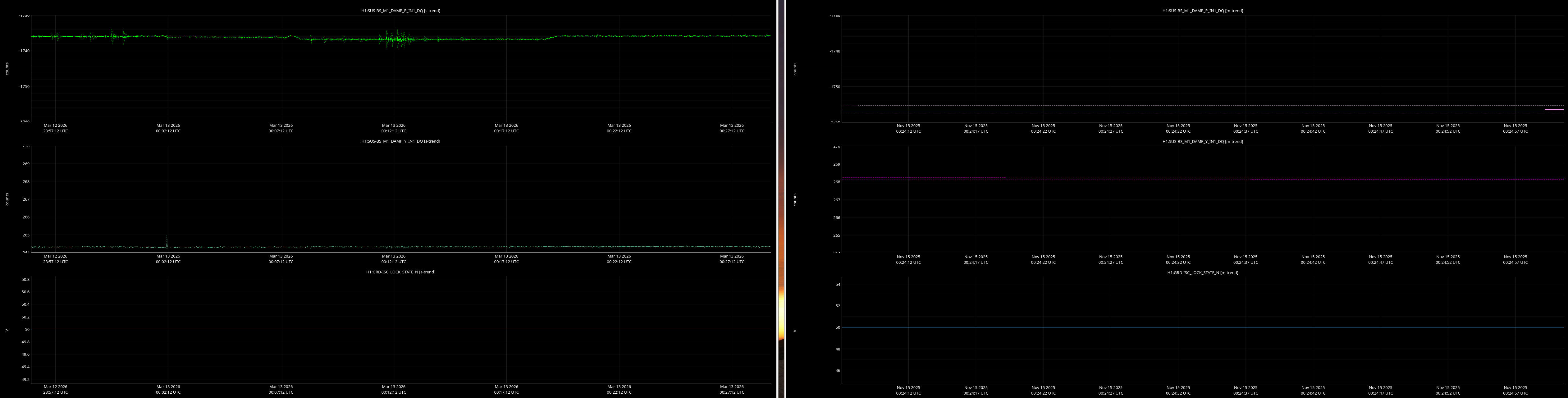Click the vertical divider between the two plot windows
This screenshot has width=1568, height=398.
point(781,199)
